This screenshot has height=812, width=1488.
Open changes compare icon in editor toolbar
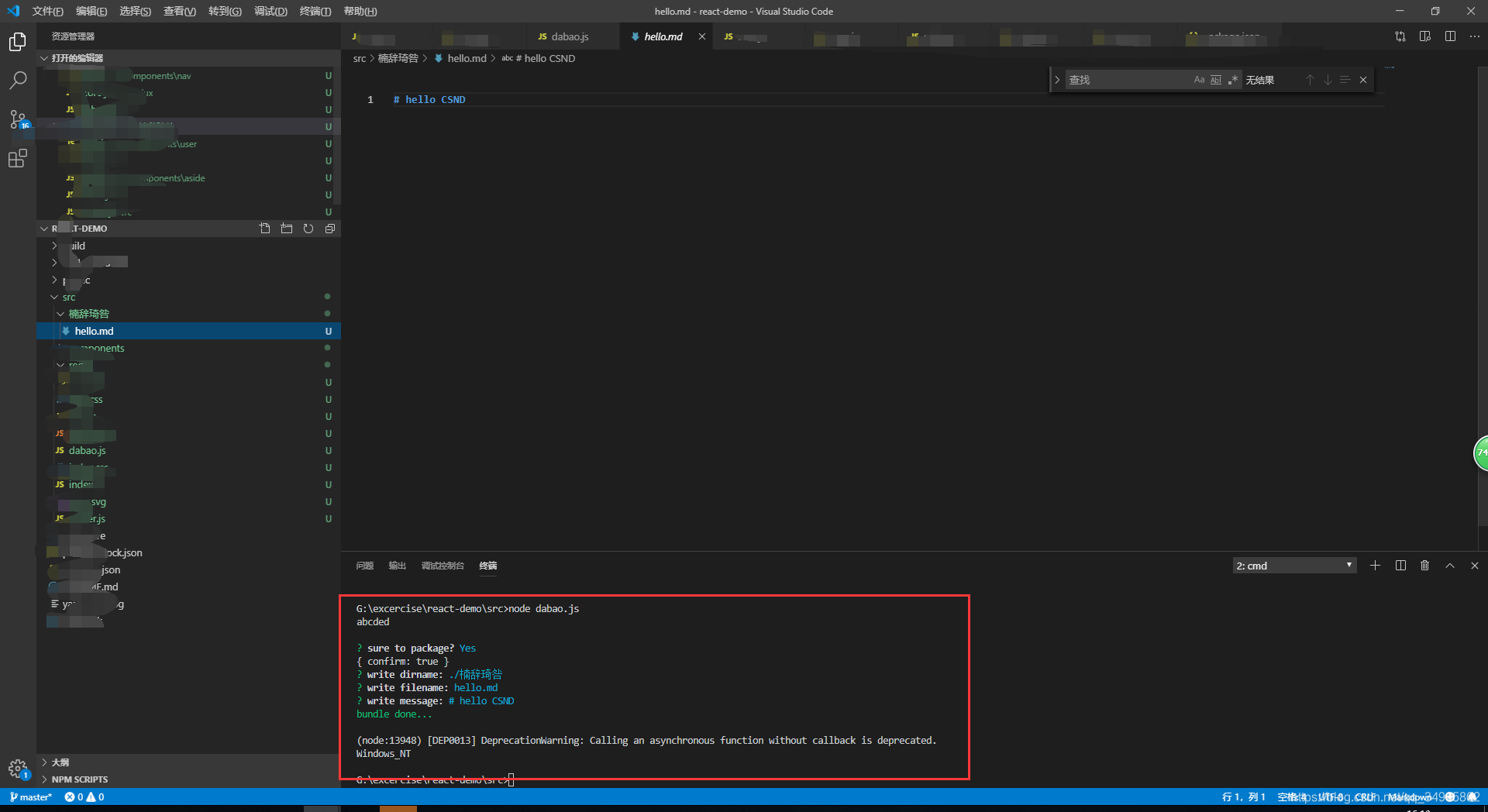click(x=1400, y=36)
